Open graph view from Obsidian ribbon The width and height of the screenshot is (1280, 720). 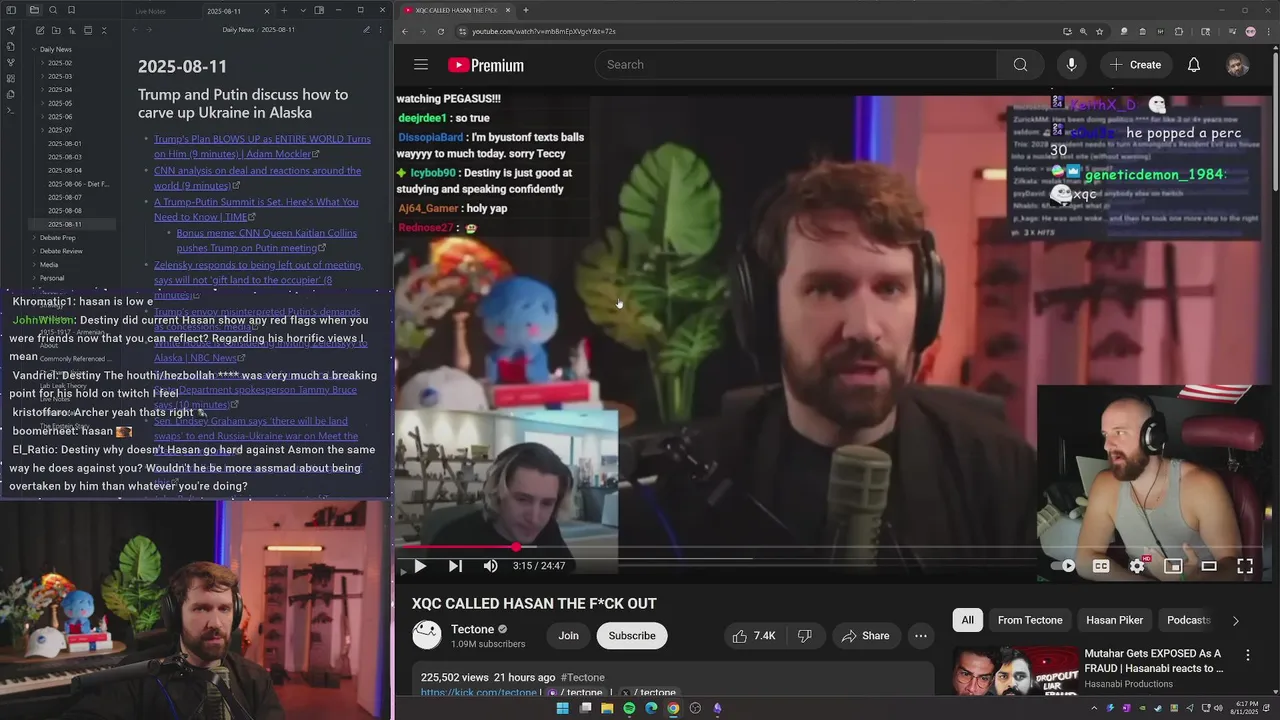[x=11, y=62]
